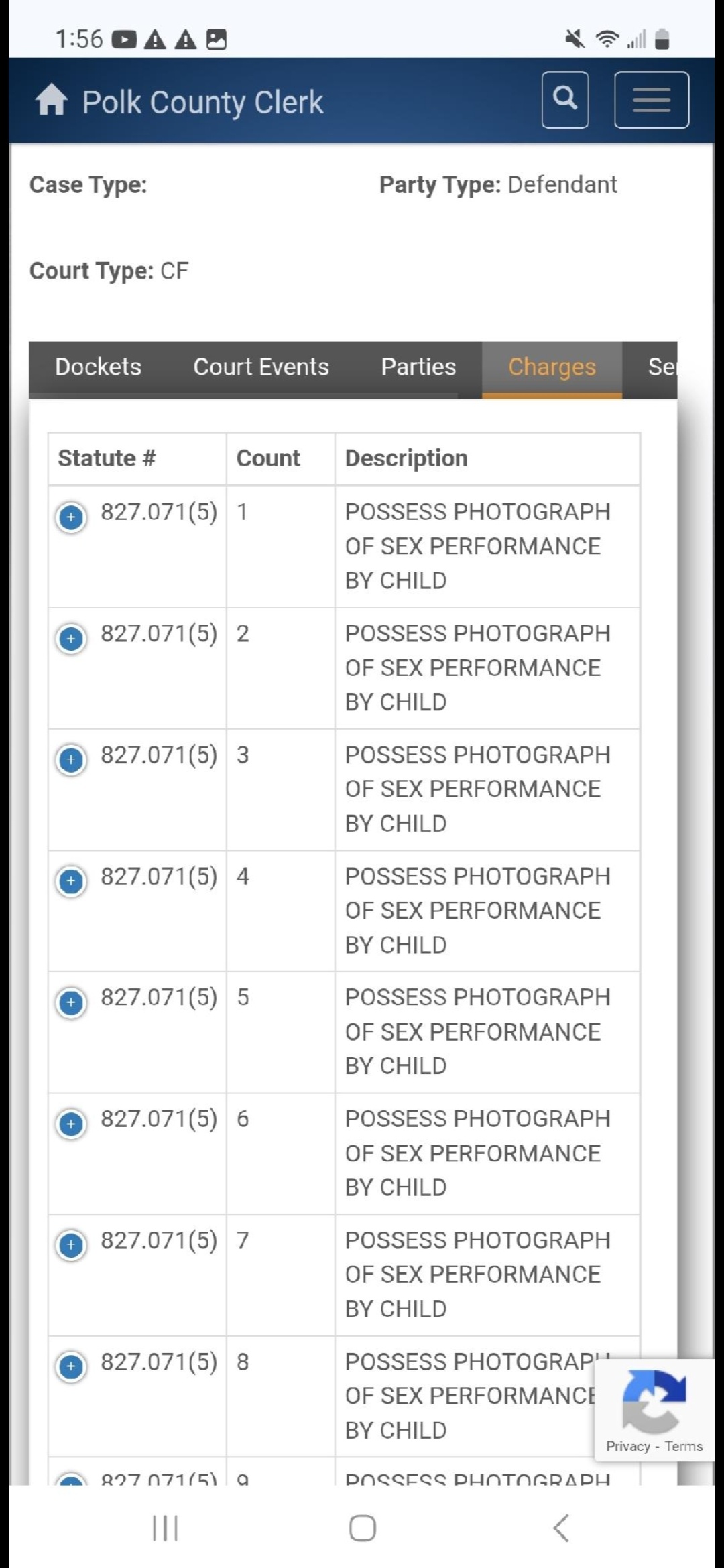Expand charge details for count 4
This screenshot has width=724, height=1568.
71,880
